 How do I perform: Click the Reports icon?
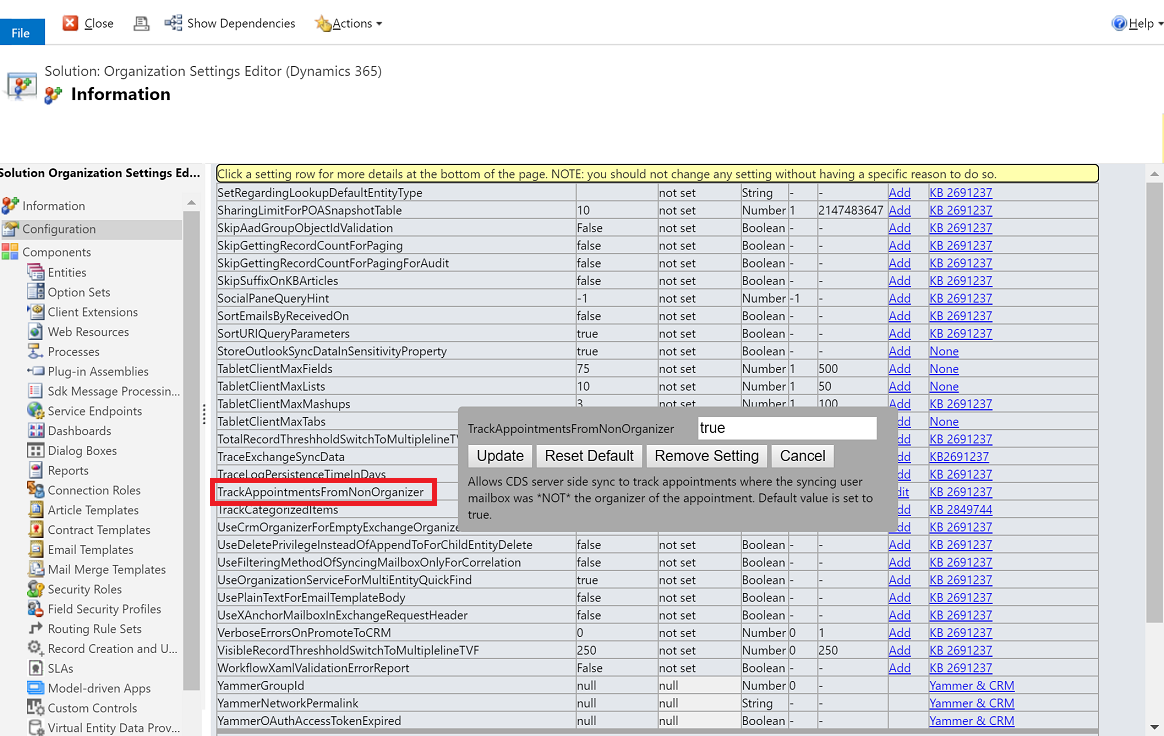point(36,470)
